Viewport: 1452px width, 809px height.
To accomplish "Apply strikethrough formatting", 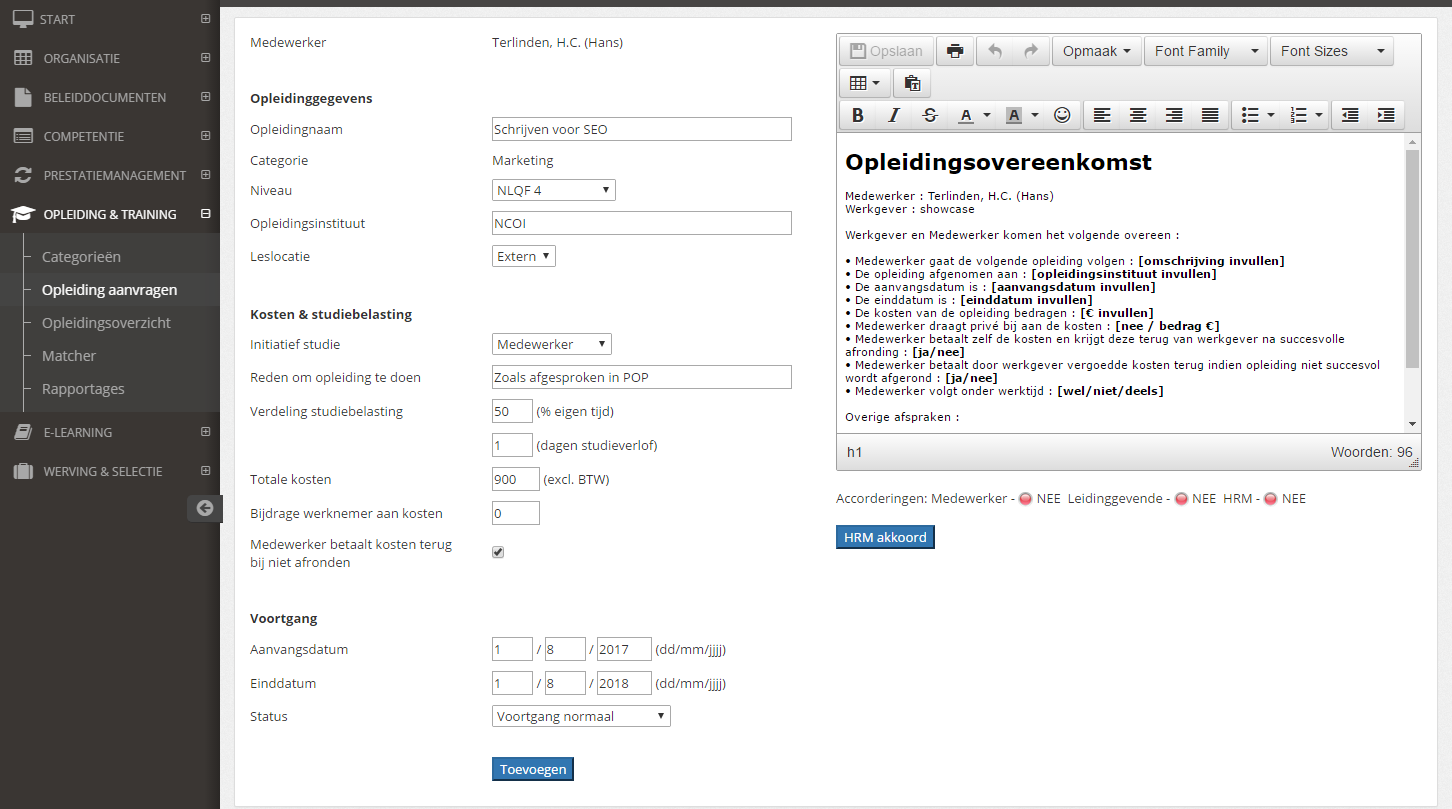I will click(930, 115).
